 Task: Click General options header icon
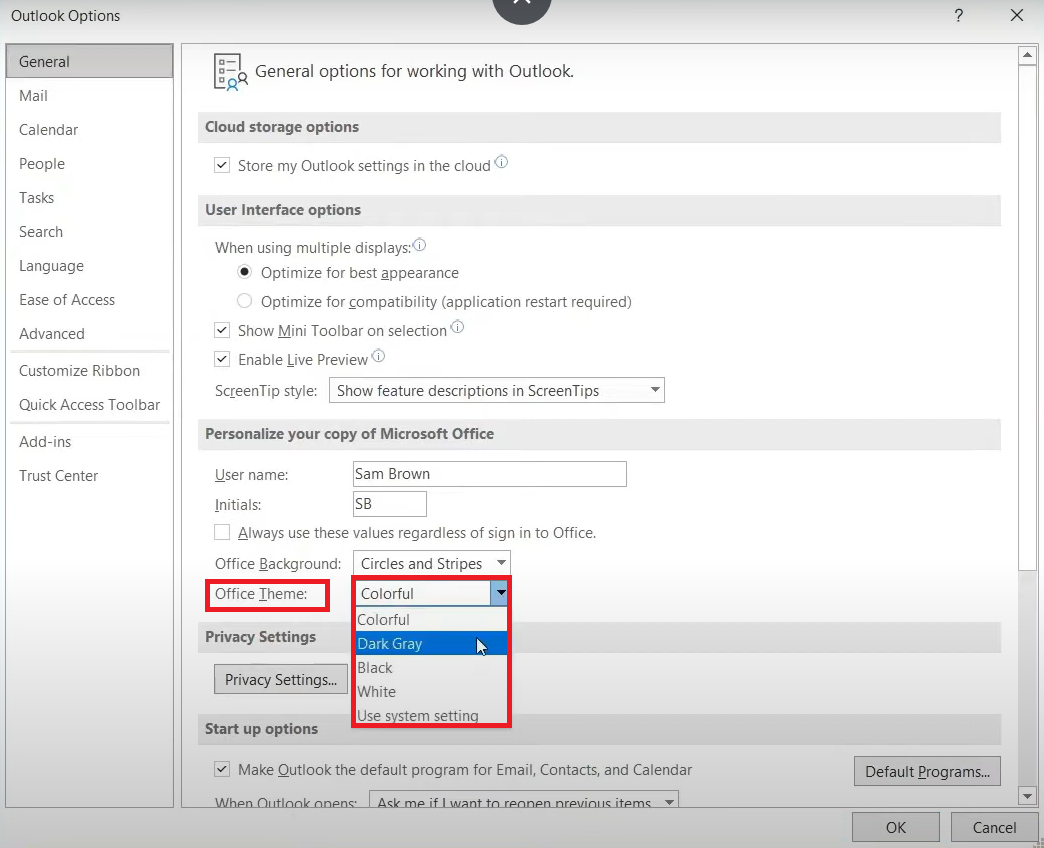tap(230, 72)
